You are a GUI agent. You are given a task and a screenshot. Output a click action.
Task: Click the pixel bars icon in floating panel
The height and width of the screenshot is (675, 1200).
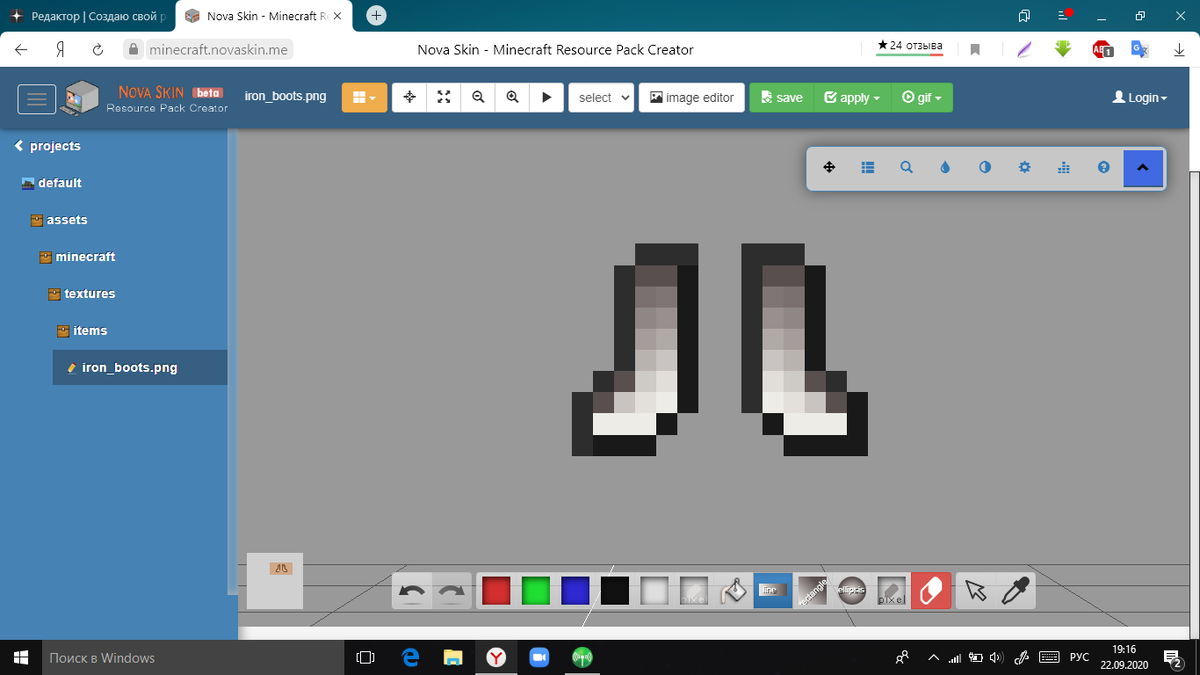click(x=1064, y=168)
